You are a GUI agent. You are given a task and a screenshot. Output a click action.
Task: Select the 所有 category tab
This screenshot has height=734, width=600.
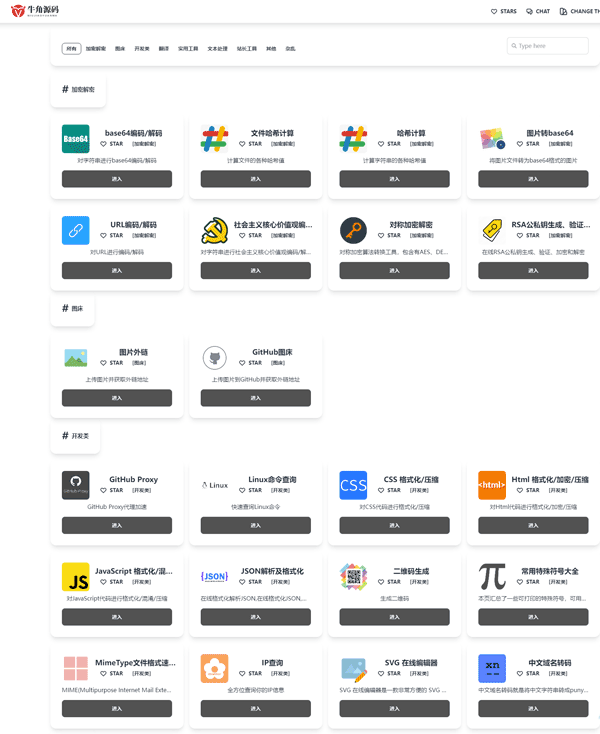click(71, 49)
